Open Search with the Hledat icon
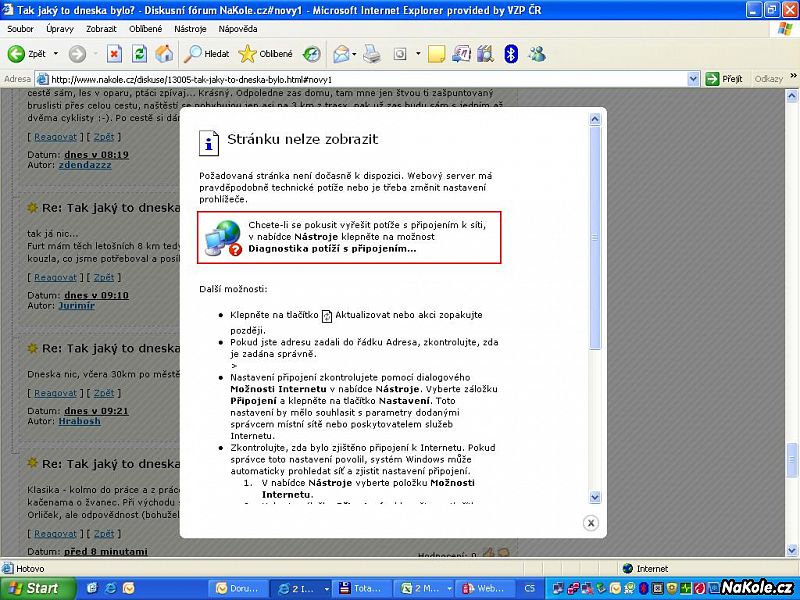Viewport: 800px width, 600px height. coord(206,54)
